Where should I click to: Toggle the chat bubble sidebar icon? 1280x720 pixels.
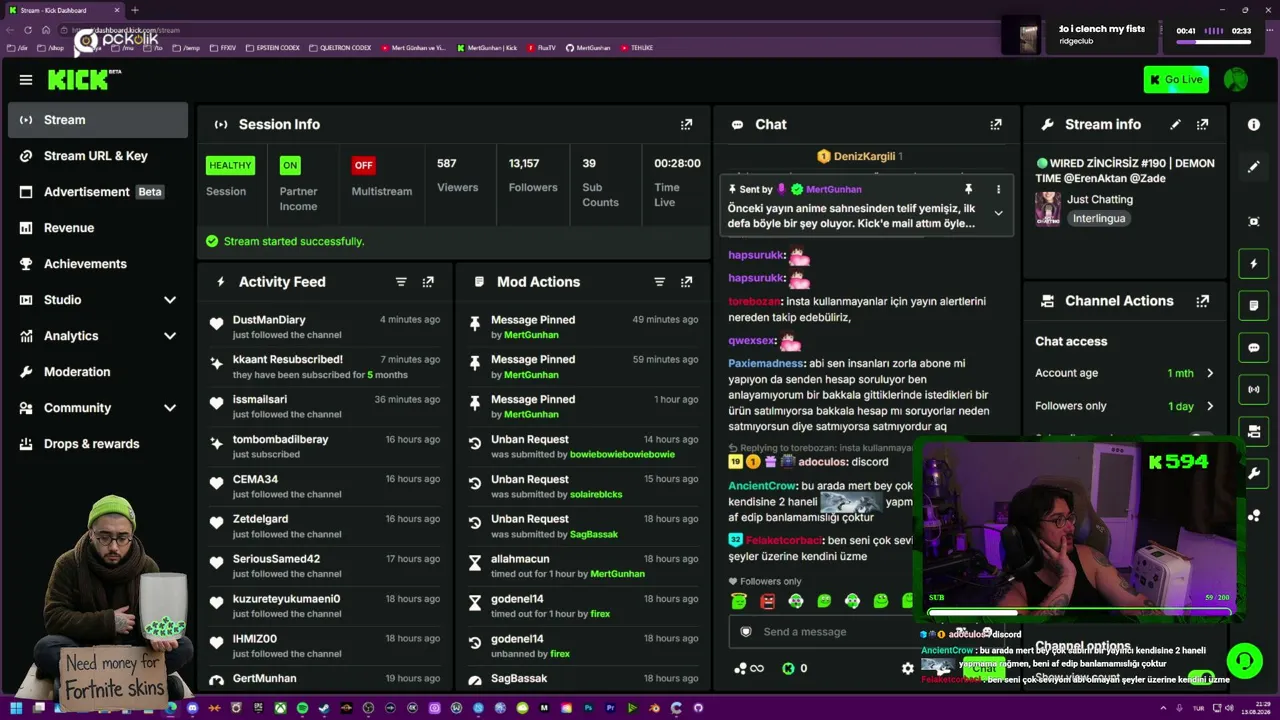[x=1254, y=347]
